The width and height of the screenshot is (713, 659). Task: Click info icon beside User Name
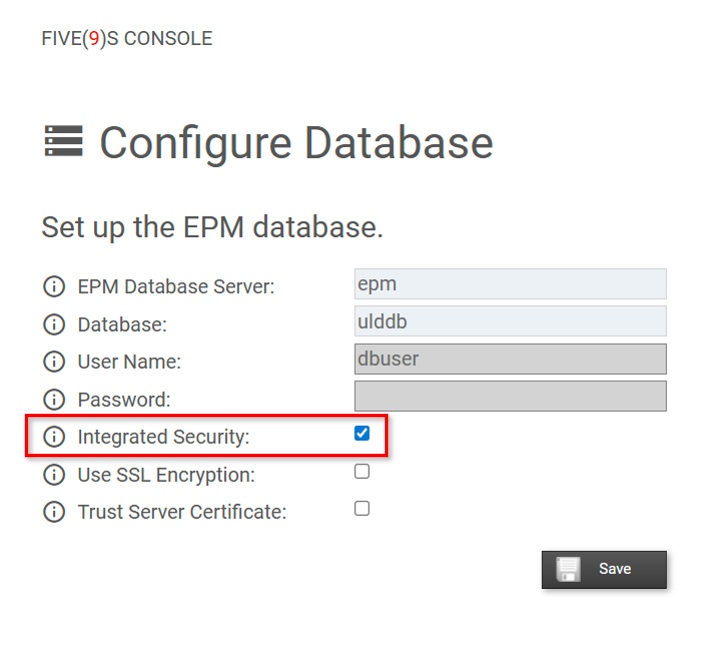[x=54, y=362]
